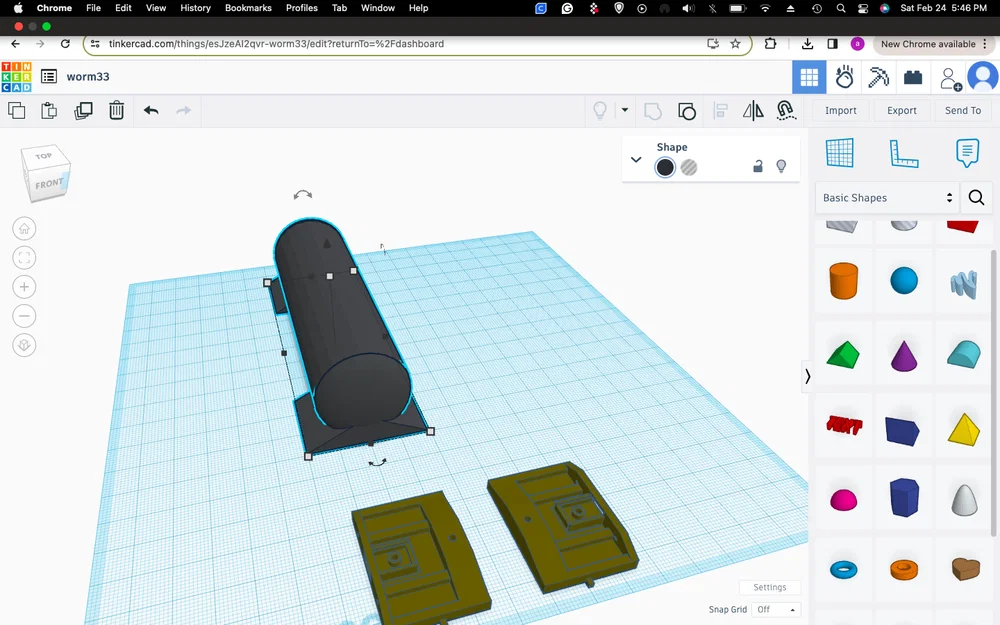Toggle the shape lock icon
This screenshot has height=625, width=1000.
coord(758,166)
